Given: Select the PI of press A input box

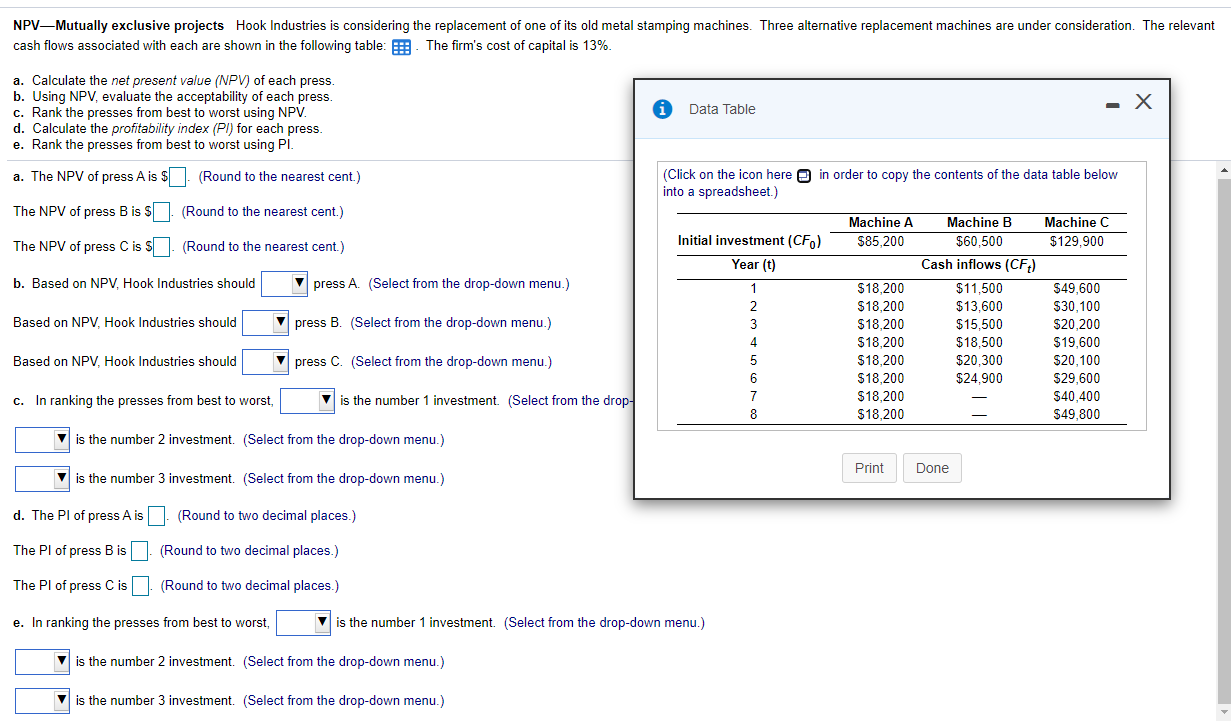Looking at the screenshot, I should [x=157, y=516].
